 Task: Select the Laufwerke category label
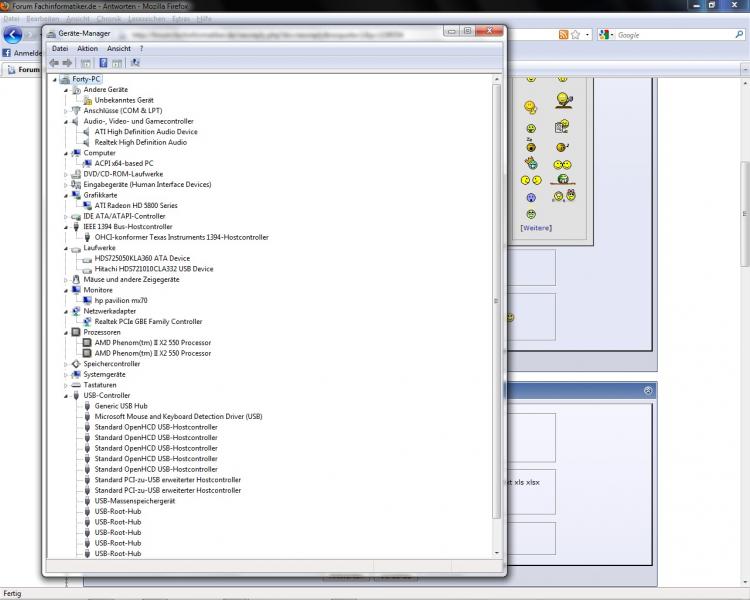(x=99, y=248)
